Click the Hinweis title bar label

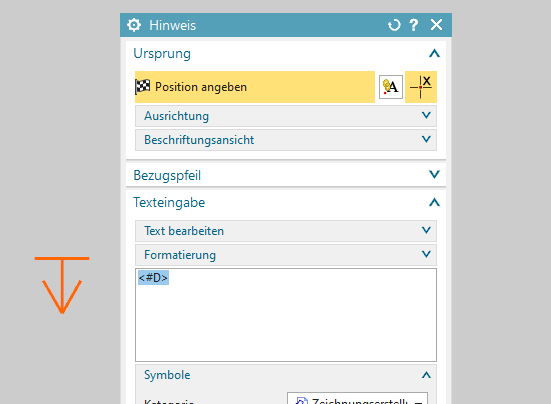coord(173,25)
